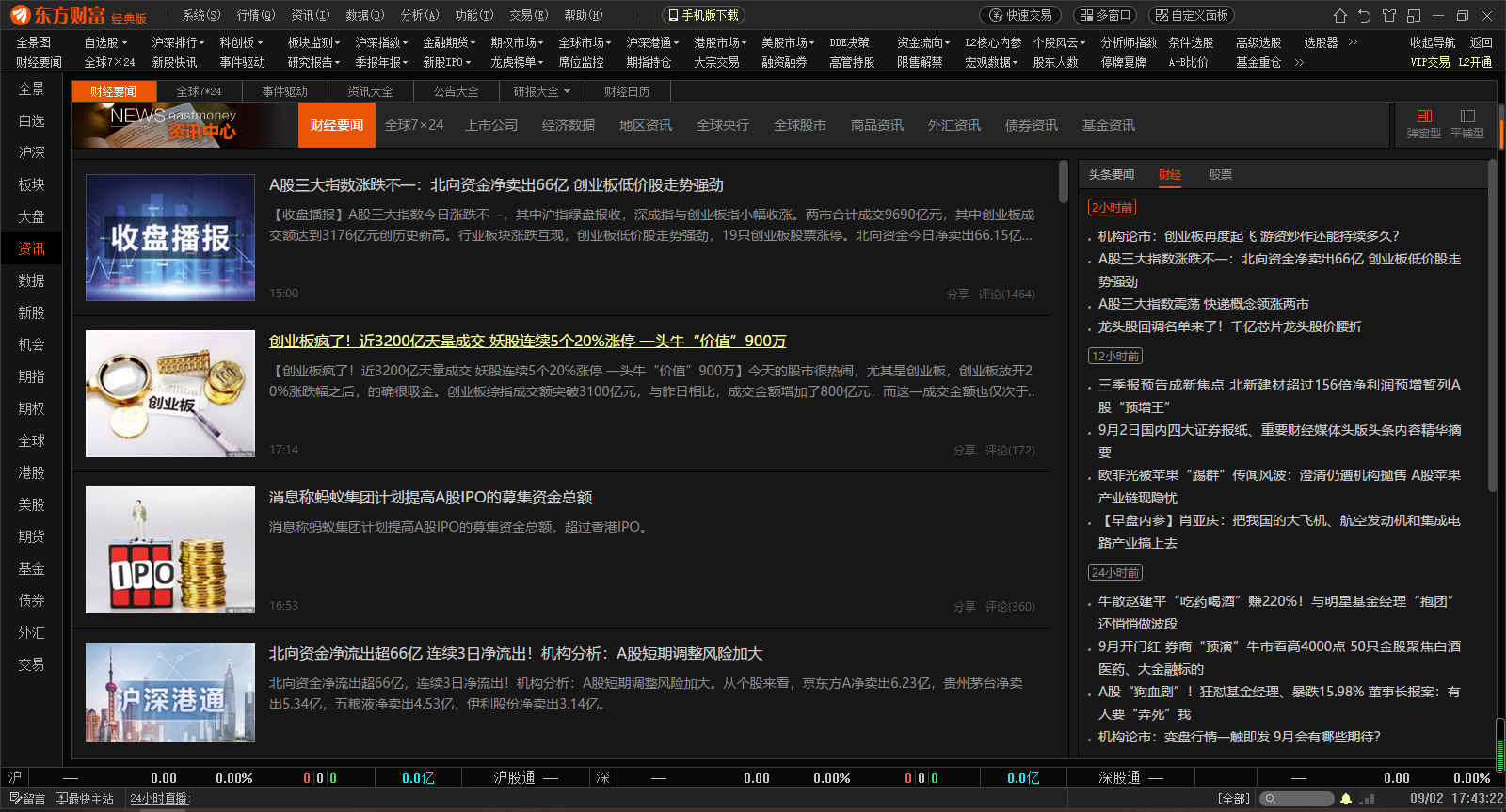Click the 快速交易 quick trade button
1506x812 pixels.
tap(1020, 15)
